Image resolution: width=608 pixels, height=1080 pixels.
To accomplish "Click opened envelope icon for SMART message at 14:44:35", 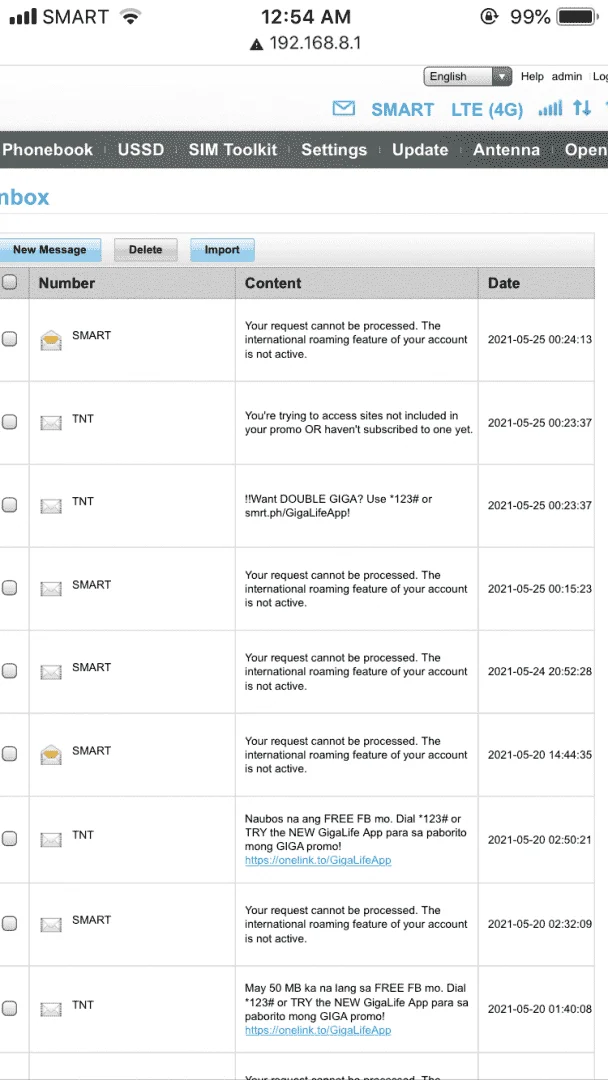I will click(x=51, y=754).
